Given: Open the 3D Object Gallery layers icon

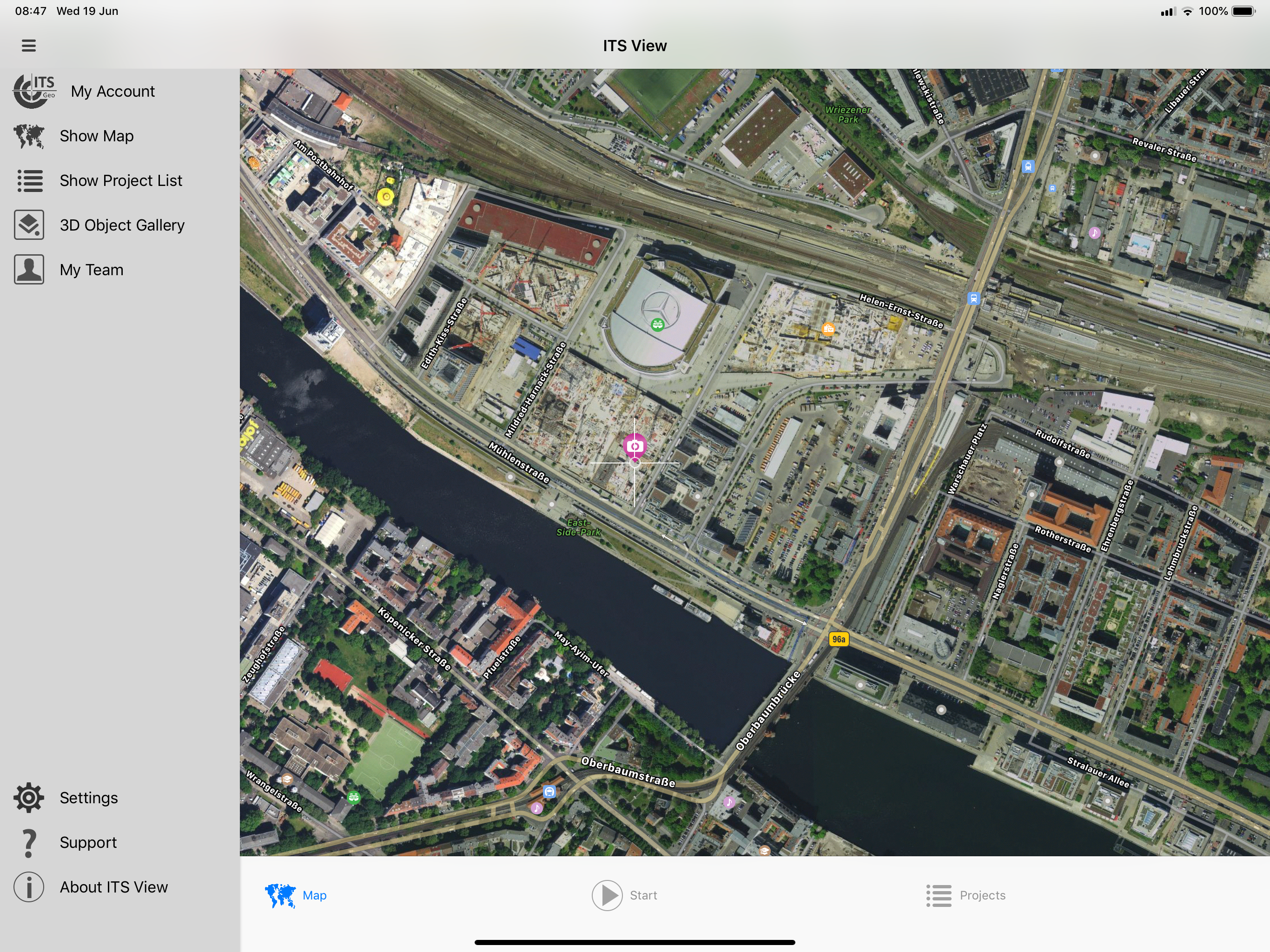Looking at the screenshot, I should click(x=29, y=225).
